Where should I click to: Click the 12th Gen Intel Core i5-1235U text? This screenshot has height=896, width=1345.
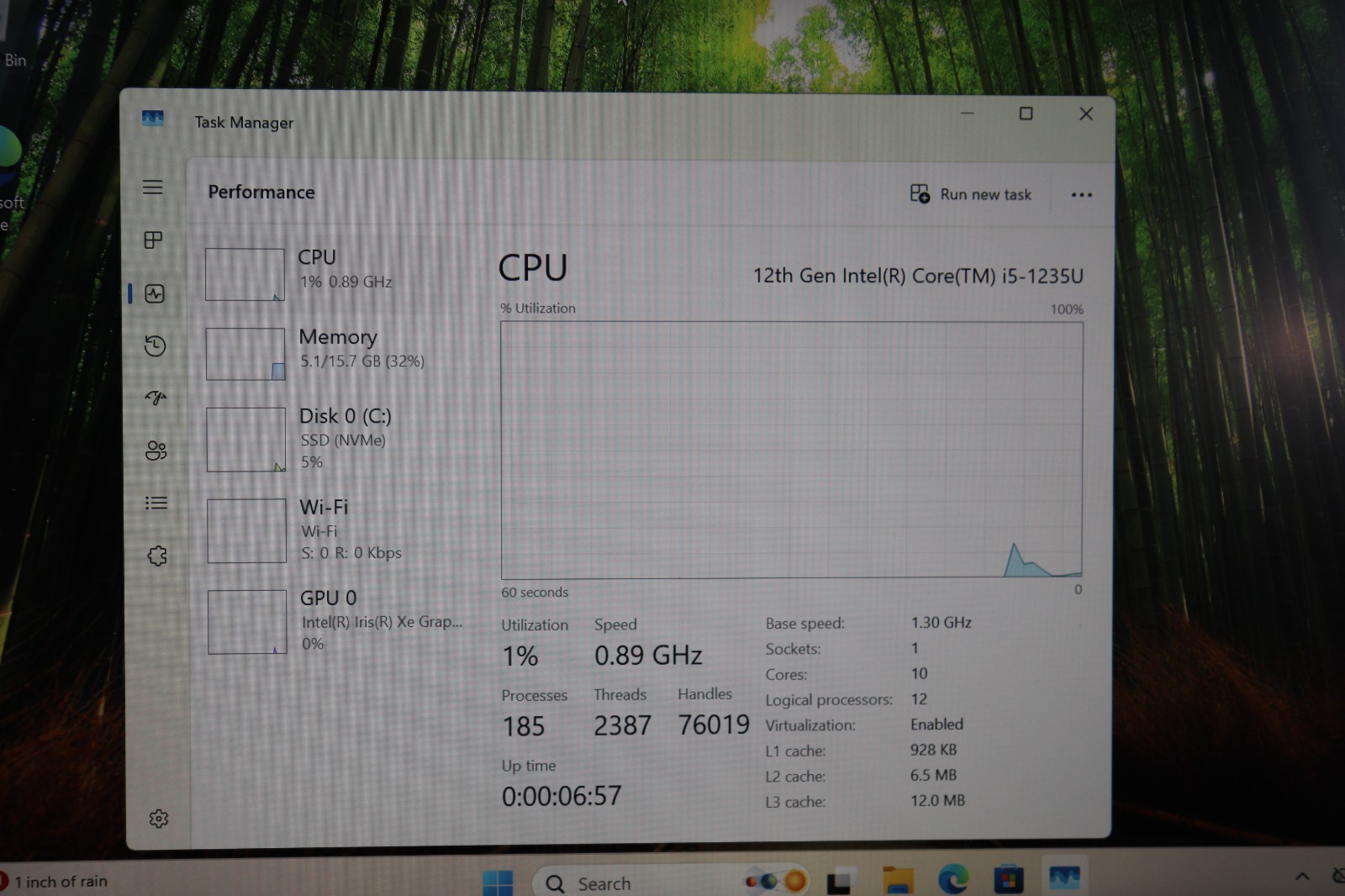pyautogui.click(x=918, y=276)
